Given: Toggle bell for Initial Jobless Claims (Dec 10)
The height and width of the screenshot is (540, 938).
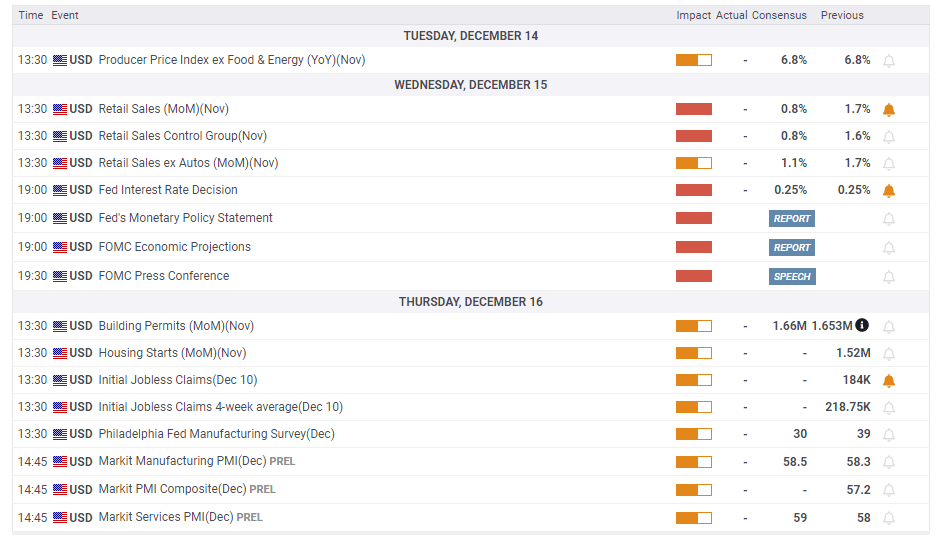Looking at the screenshot, I should [x=888, y=380].
